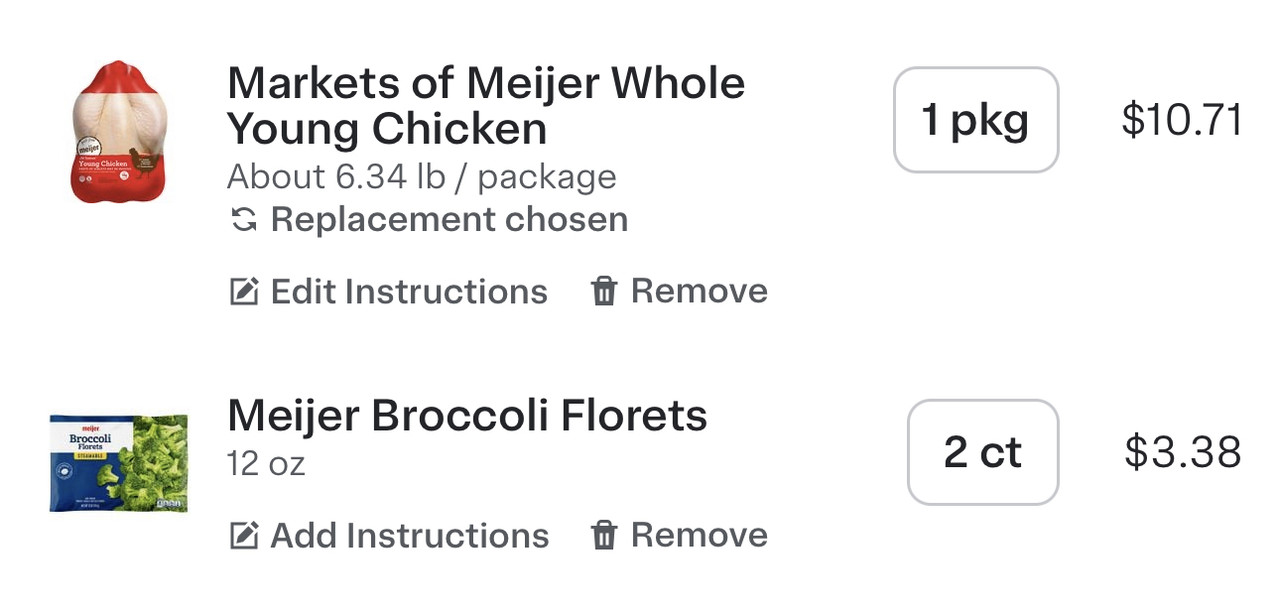
Task: Click the replacement arrows icon under chicken
Action: coord(243,220)
